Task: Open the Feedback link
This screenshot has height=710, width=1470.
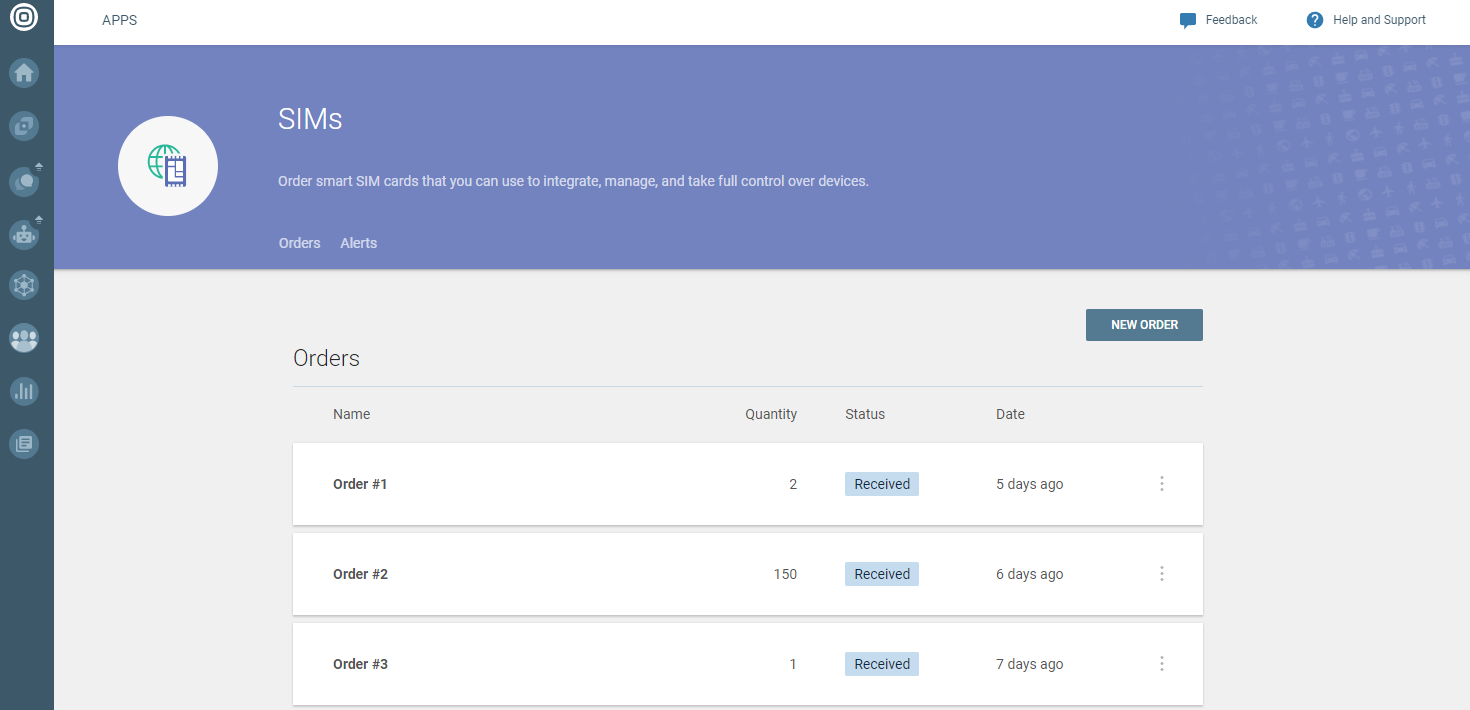Action: (x=1219, y=20)
